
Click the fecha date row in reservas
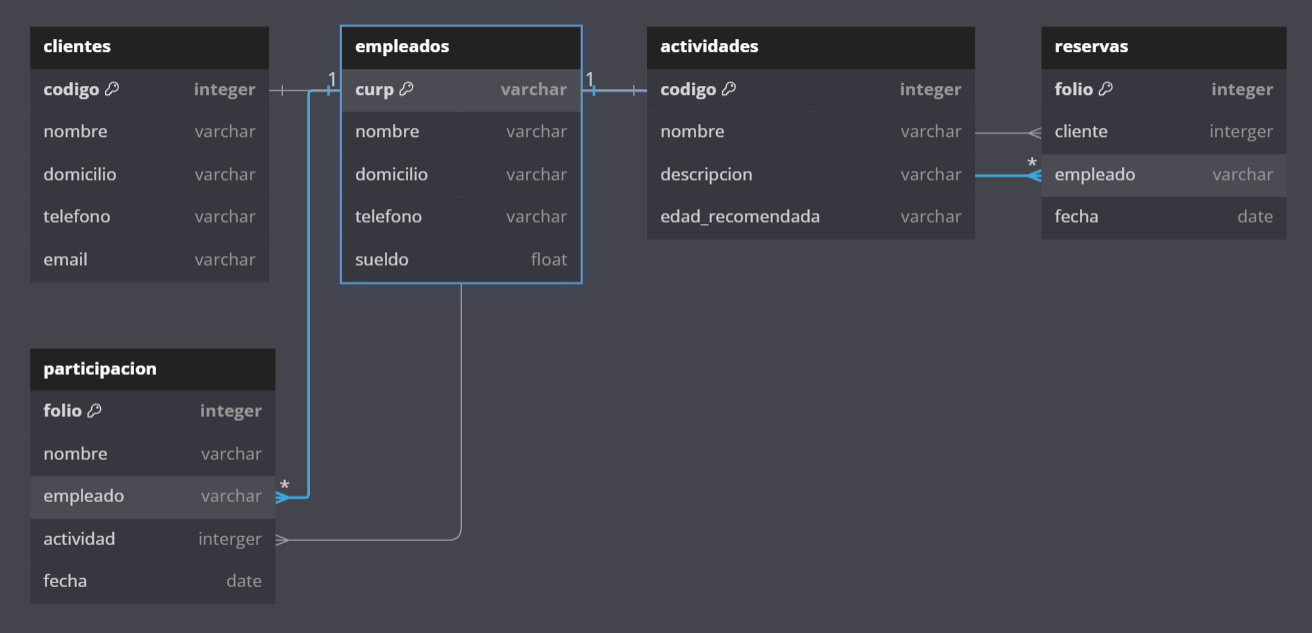(x=1163, y=217)
